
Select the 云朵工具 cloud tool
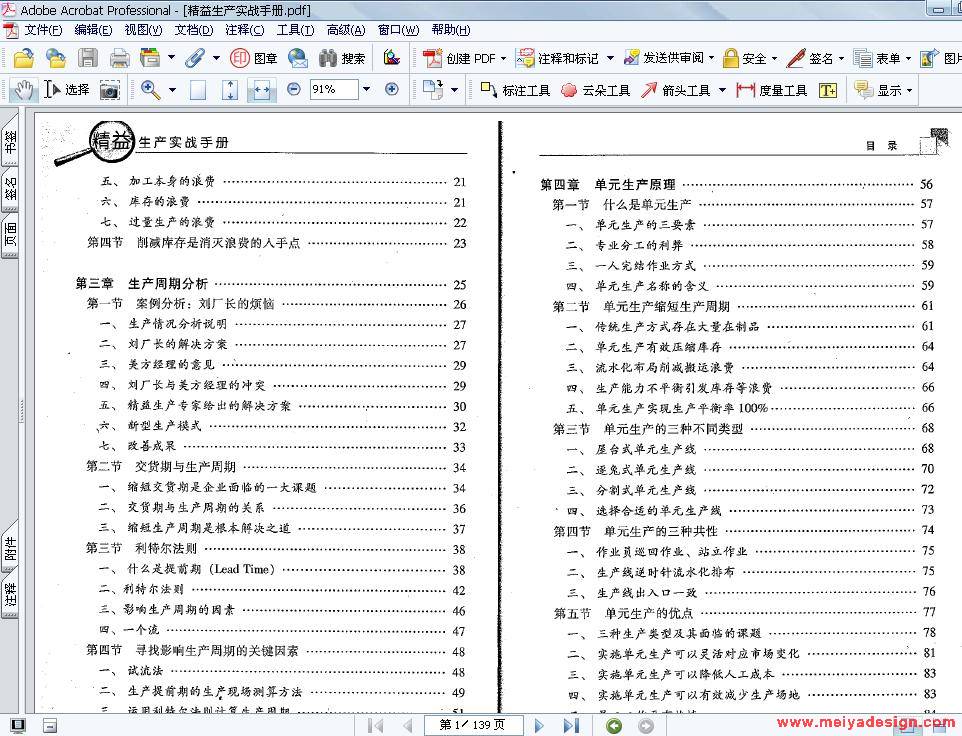point(595,90)
